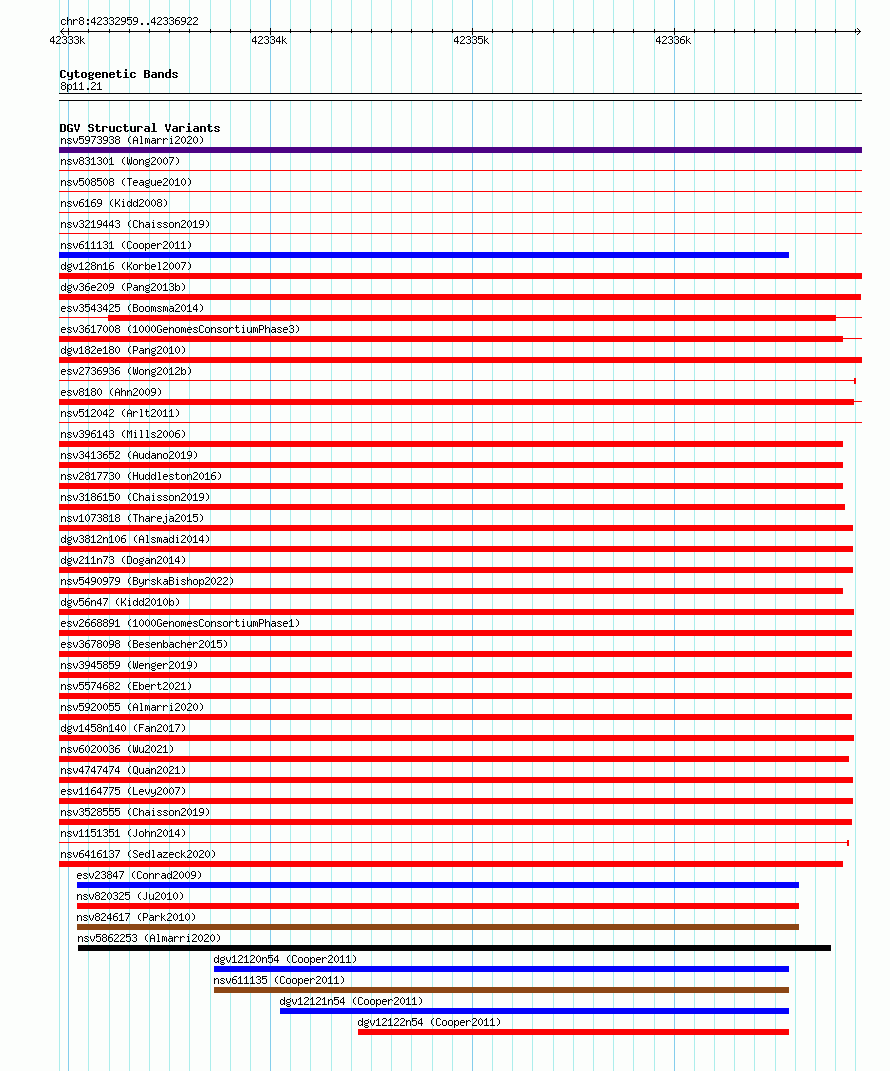
Task: Click the red bar of dgv12122n54
Action: point(573,1032)
